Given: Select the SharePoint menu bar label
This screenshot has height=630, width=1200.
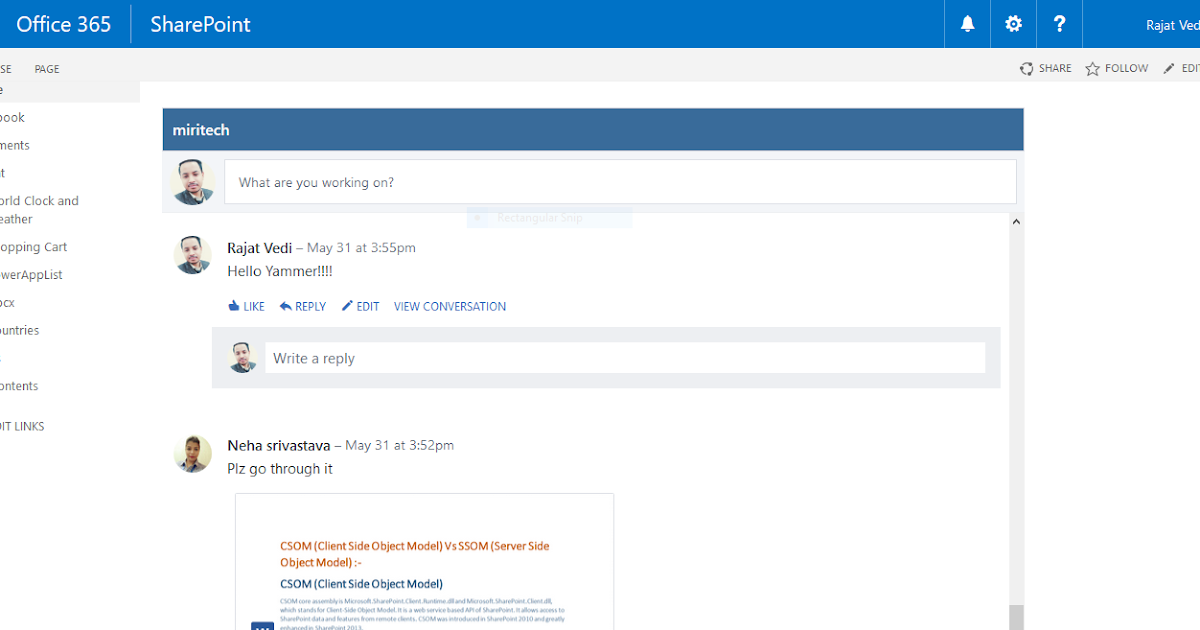Looking at the screenshot, I should 198,24.
